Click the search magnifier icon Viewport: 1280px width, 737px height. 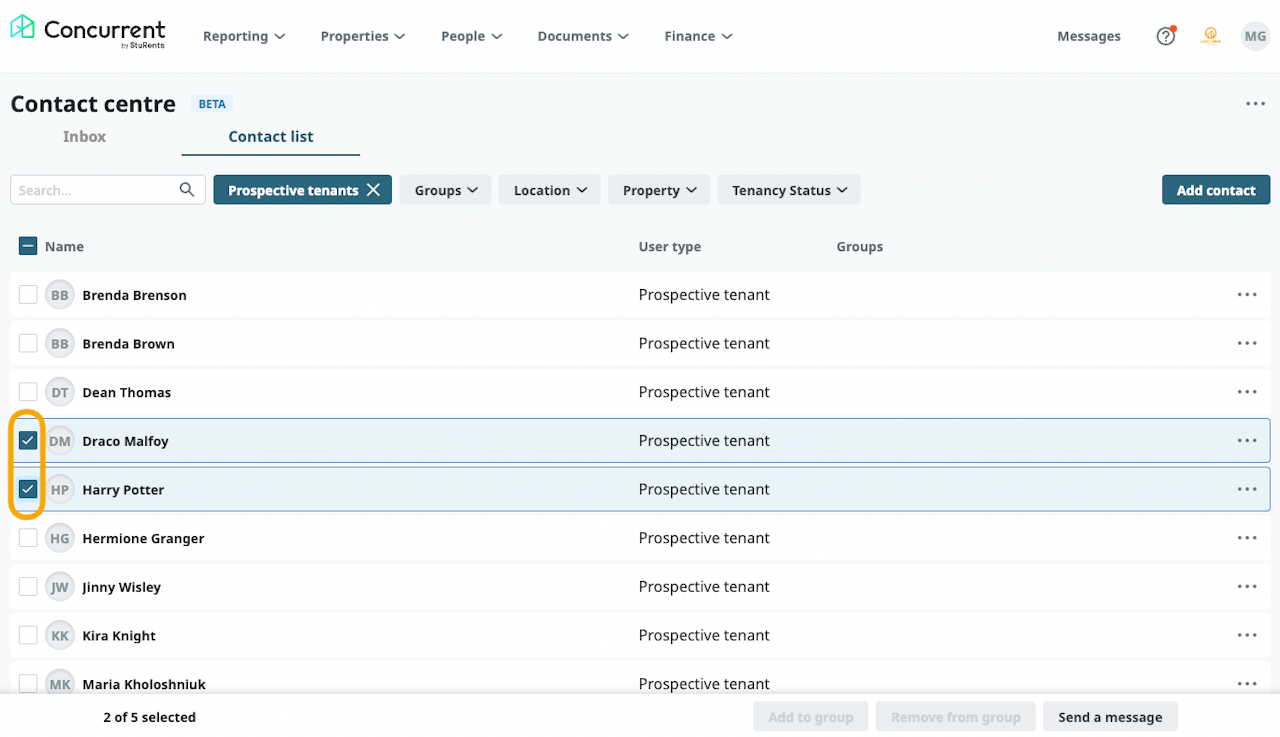coord(187,190)
